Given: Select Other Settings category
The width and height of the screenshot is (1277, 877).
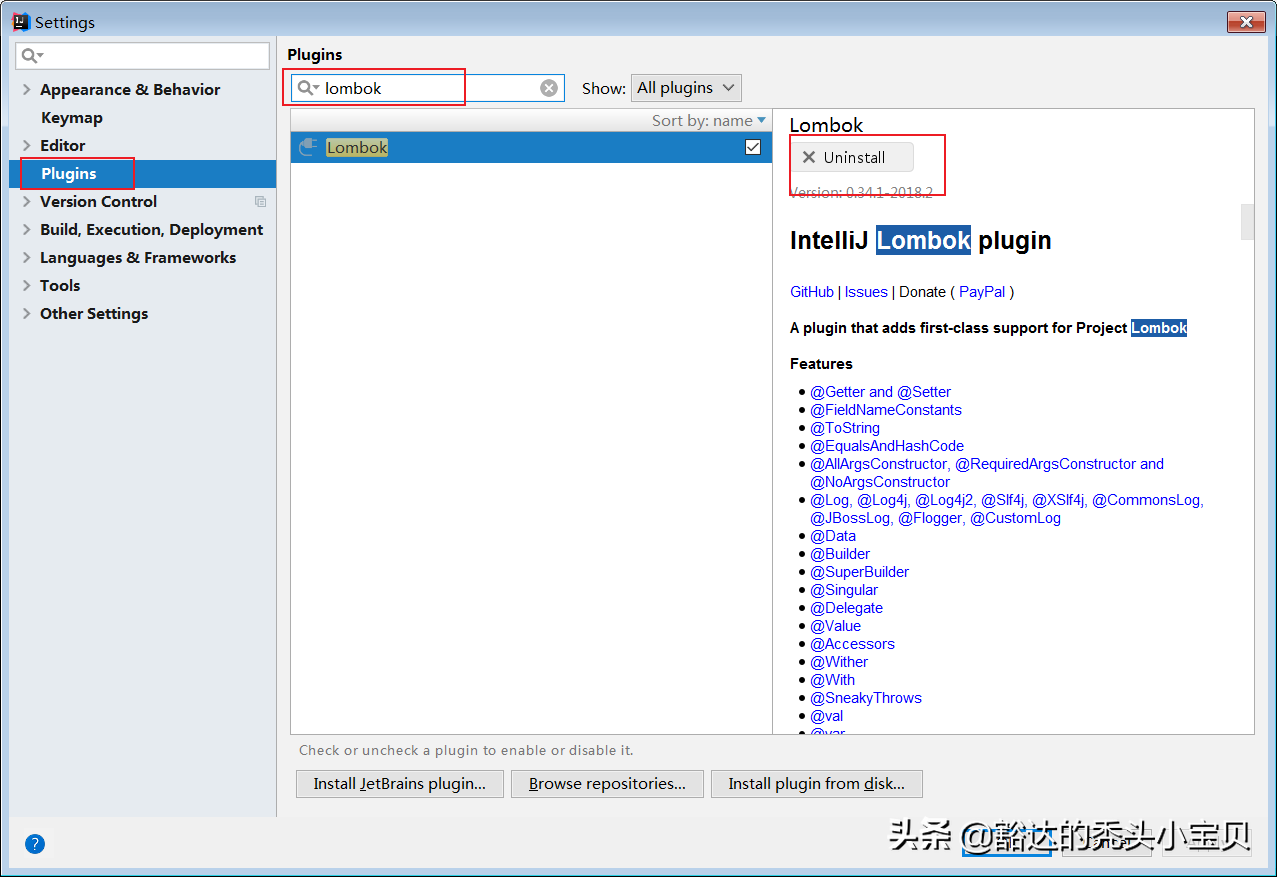Looking at the screenshot, I should click(94, 314).
